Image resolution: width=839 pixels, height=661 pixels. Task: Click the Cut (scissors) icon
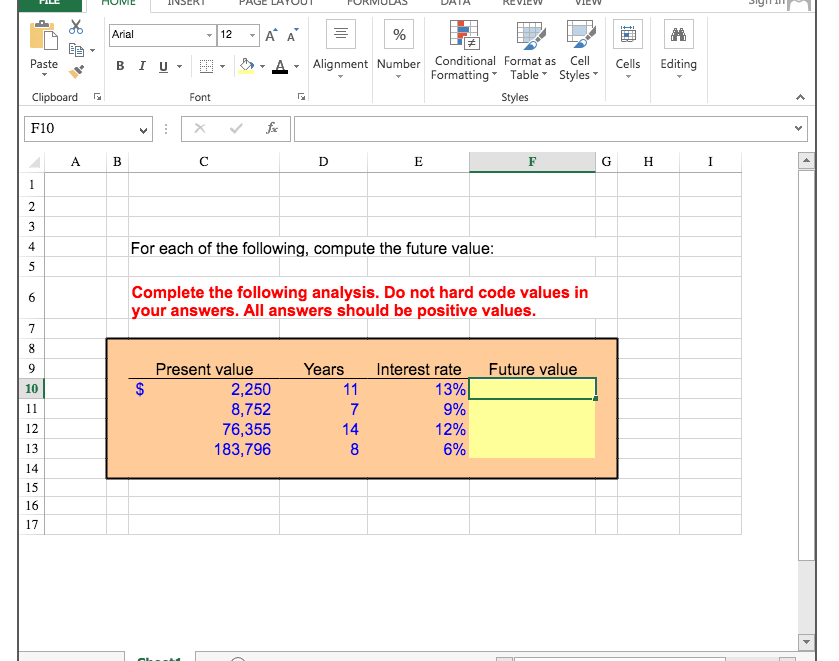tap(75, 27)
